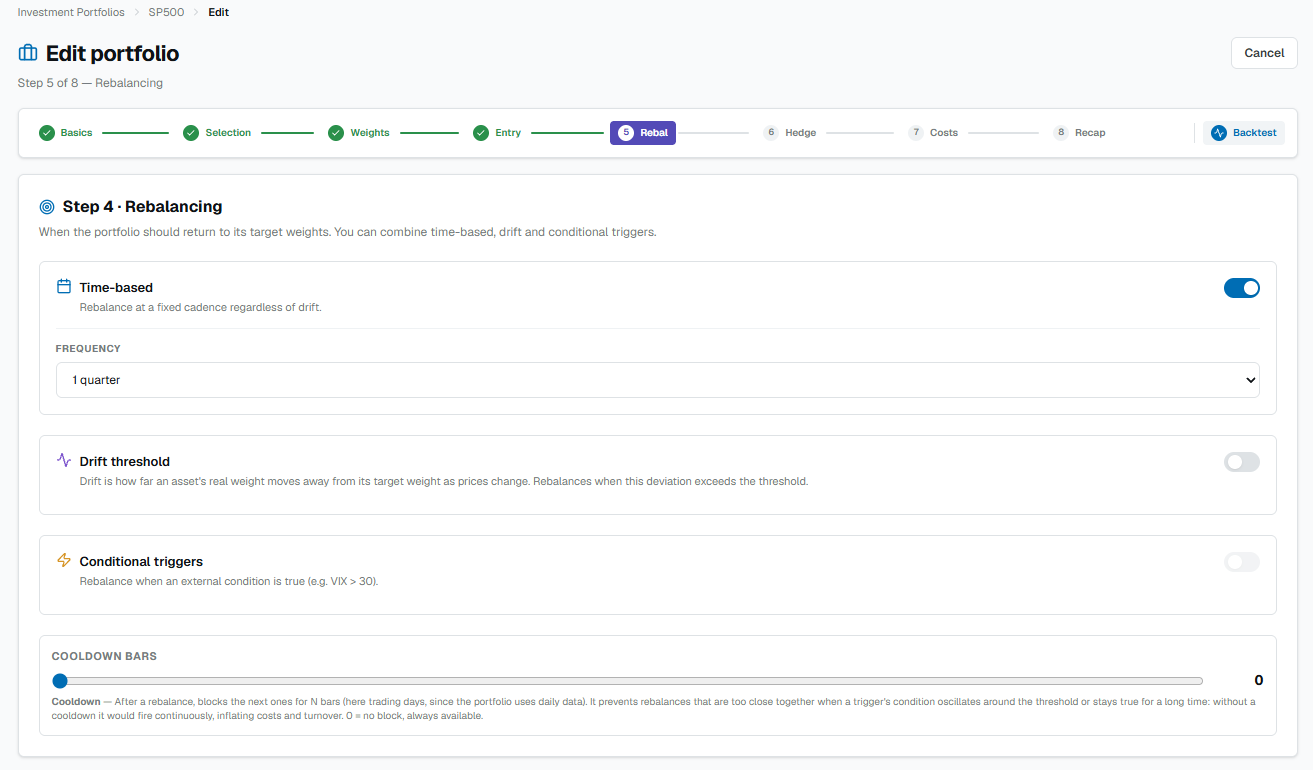
Task: Go to the Selection step
Action: pos(217,133)
